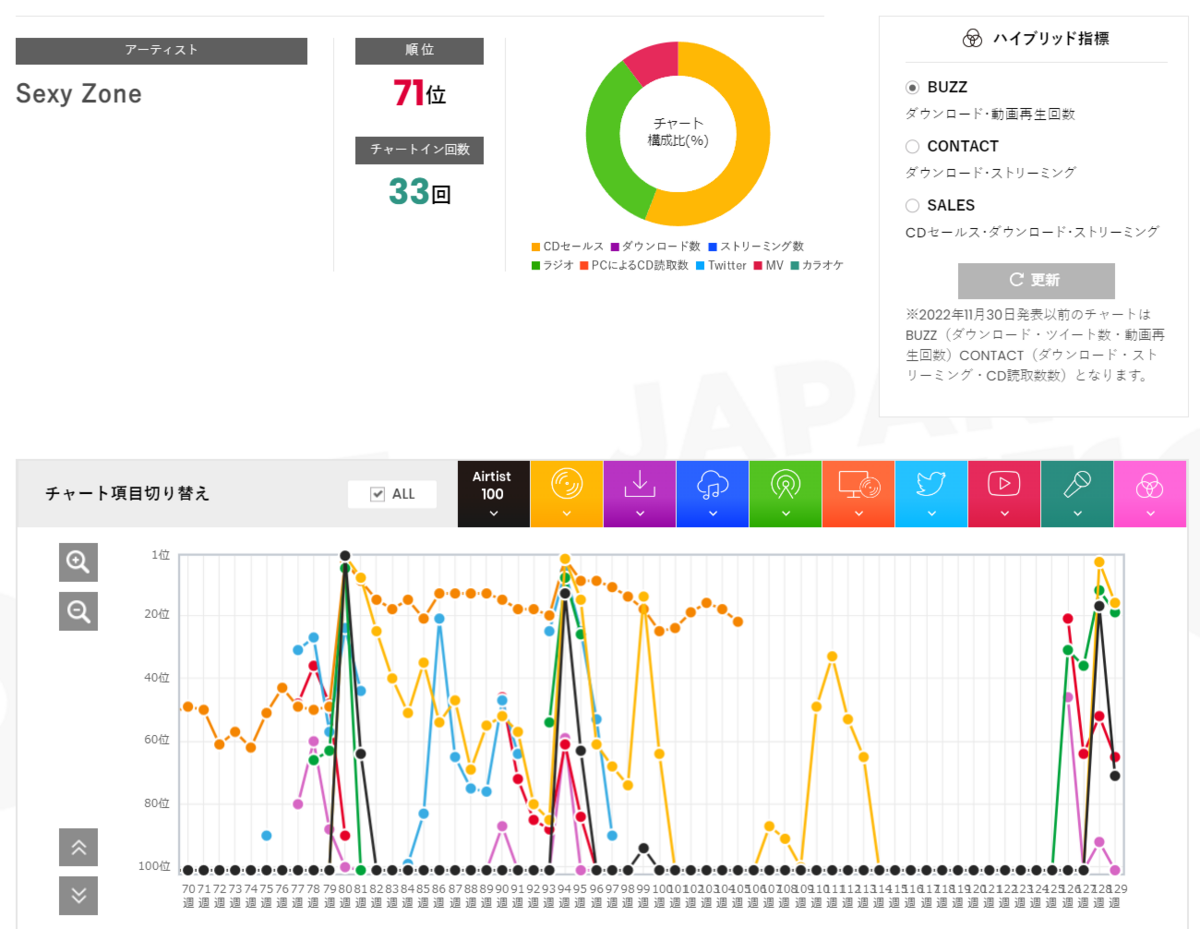Click the ストリーミング数 legend color square
1200x929 pixels.
point(713,246)
